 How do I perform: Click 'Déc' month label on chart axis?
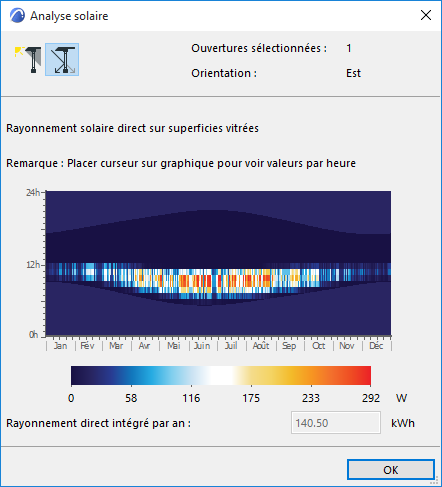coord(376,346)
